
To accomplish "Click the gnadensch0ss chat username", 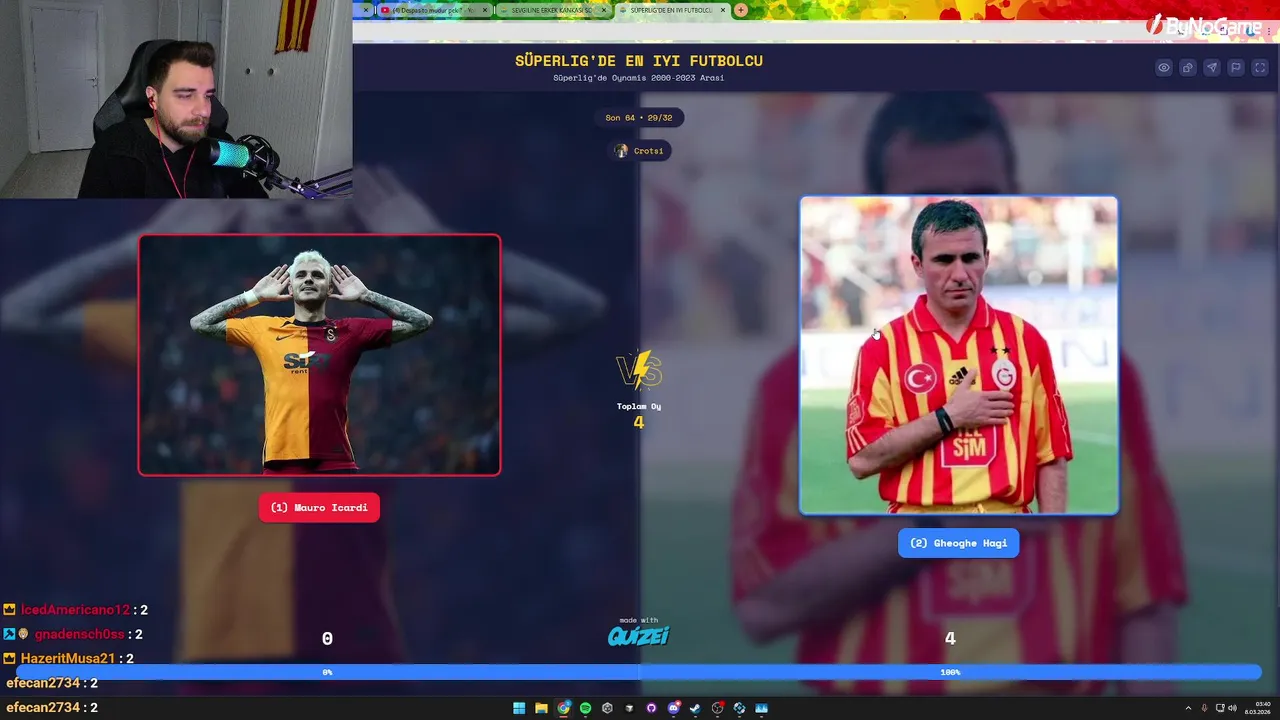I will pos(79,634).
